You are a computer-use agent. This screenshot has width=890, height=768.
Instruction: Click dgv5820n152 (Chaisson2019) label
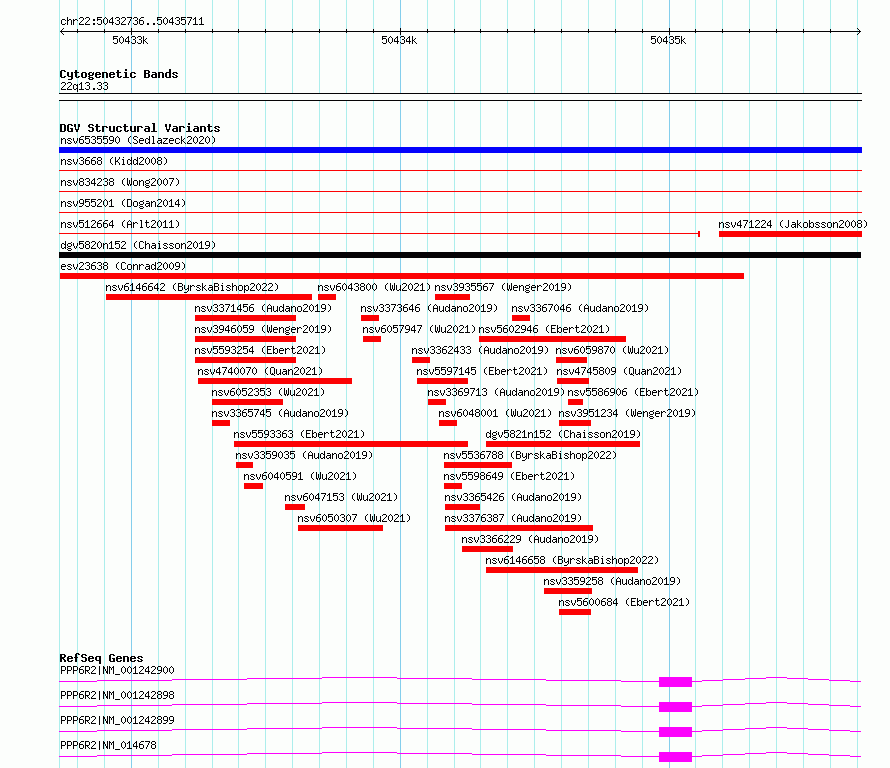tap(138, 245)
